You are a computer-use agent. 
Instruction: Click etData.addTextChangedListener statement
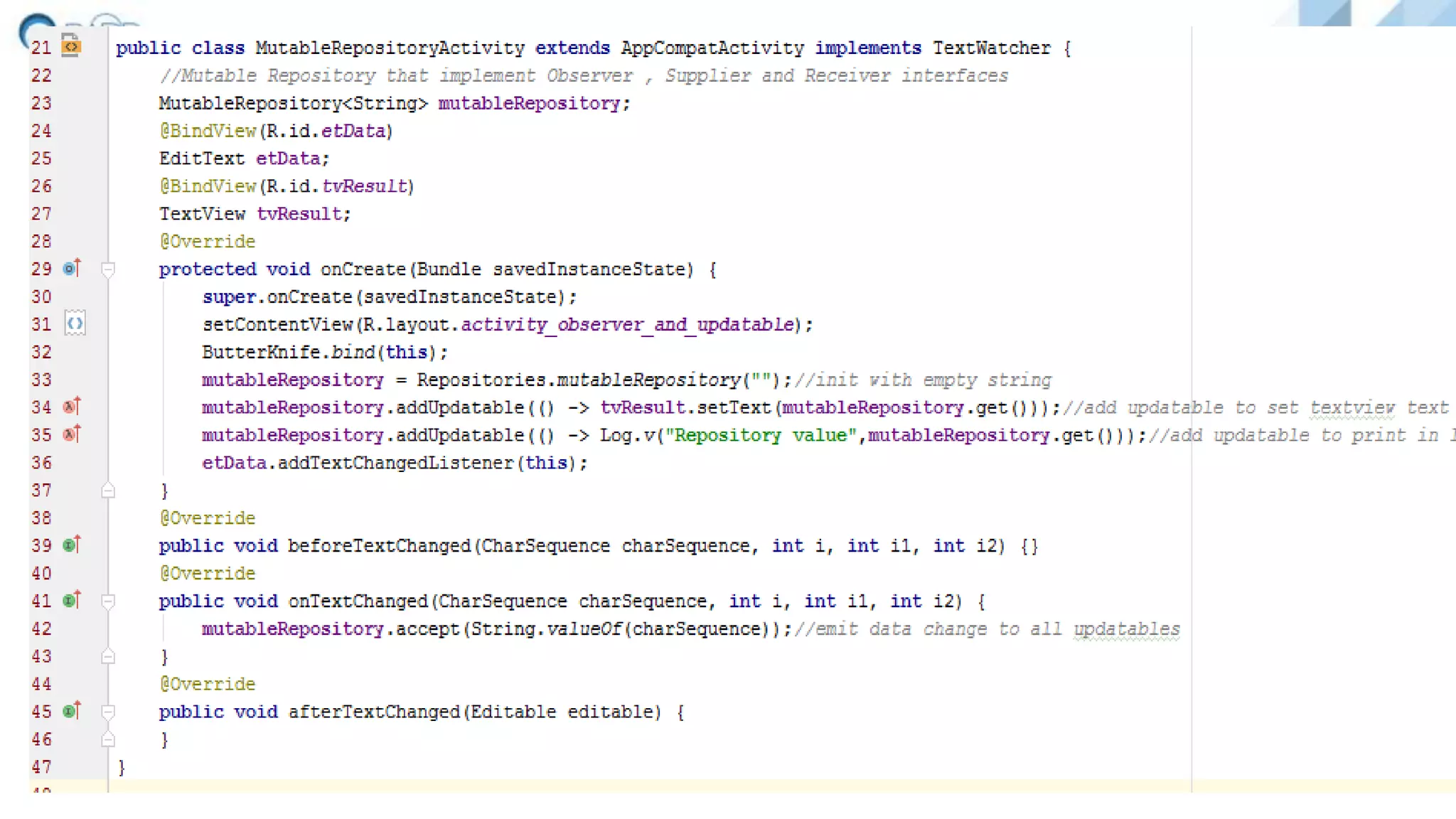pos(395,464)
